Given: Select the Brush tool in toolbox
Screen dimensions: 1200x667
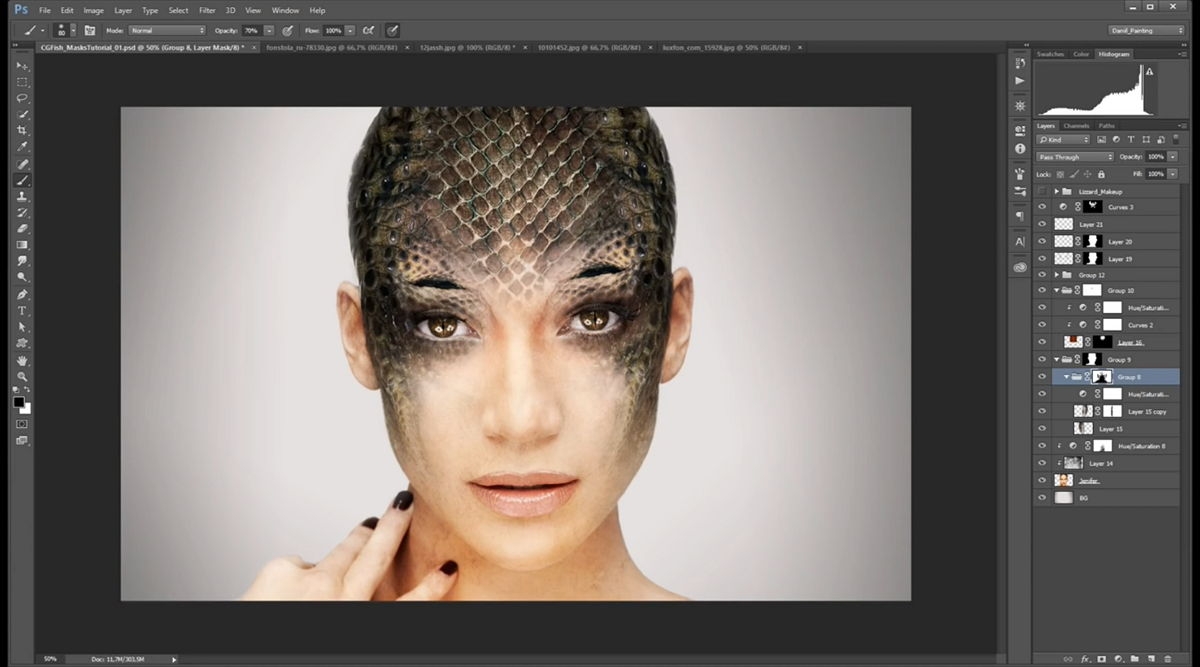Looking at the screenshot, I should pos(22,180).
